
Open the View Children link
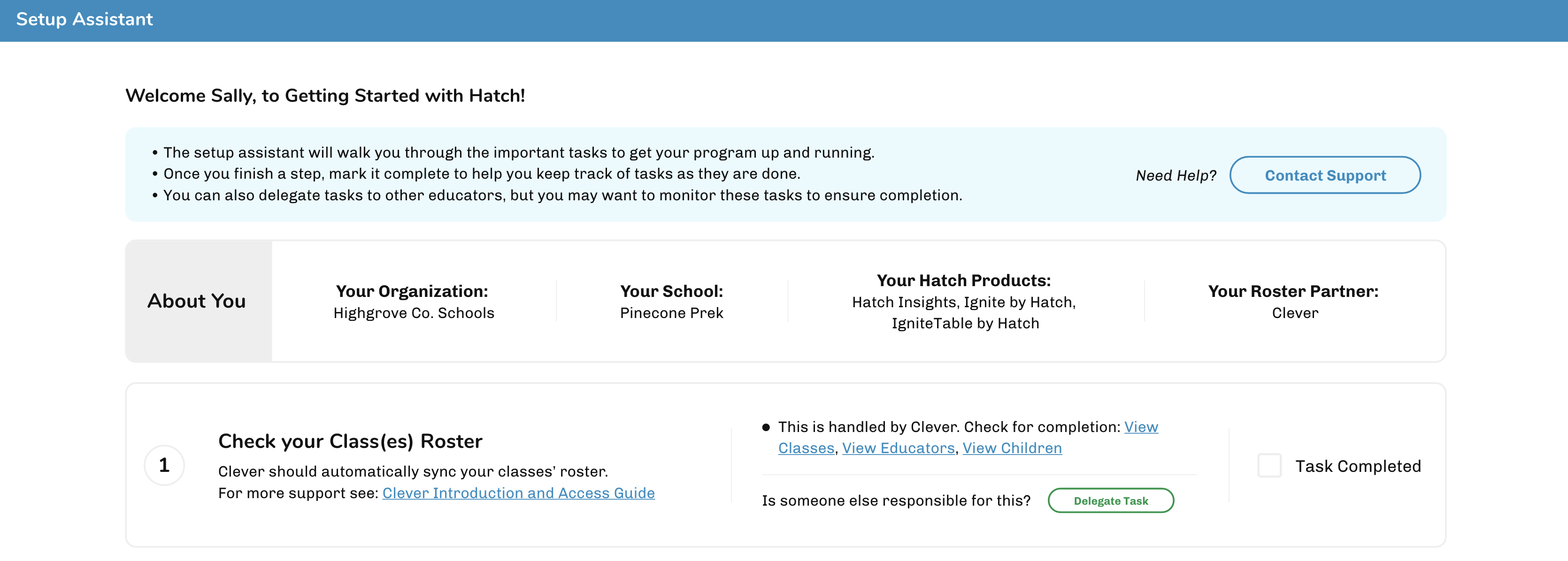pos(1012,448)
